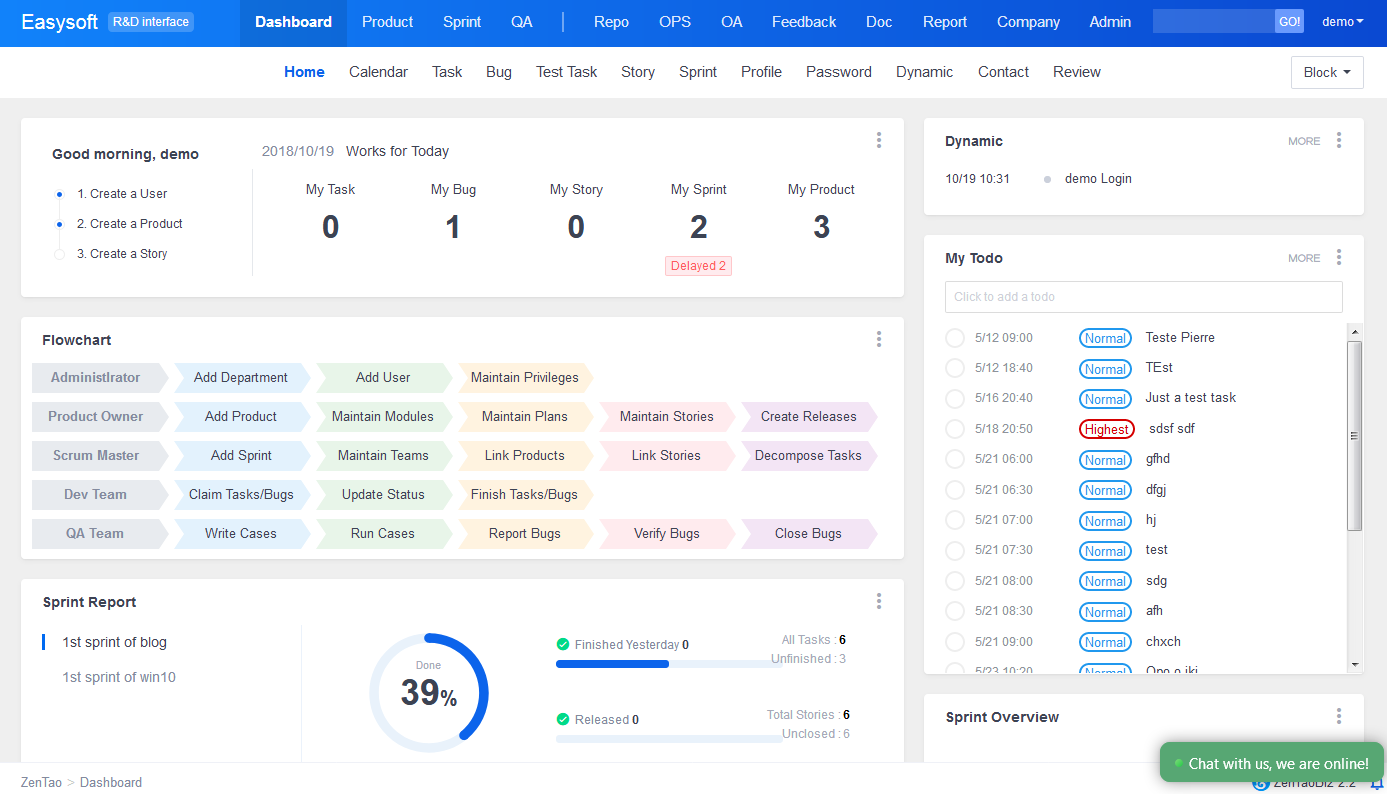This screenshot has height=794, width=1387.
Task: Open the Sprint Overview three-dot menu
Action: coord(1338,716)
